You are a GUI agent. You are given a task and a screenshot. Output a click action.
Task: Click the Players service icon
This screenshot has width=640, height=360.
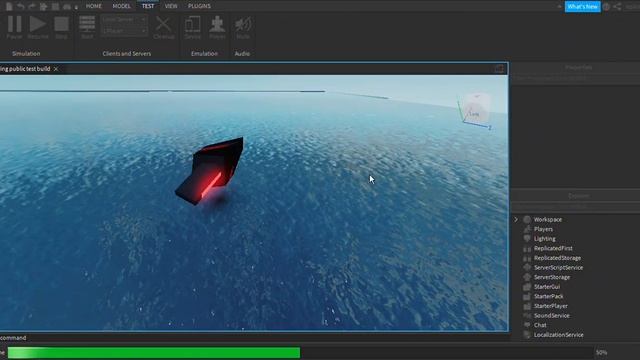tap(527, 229)
